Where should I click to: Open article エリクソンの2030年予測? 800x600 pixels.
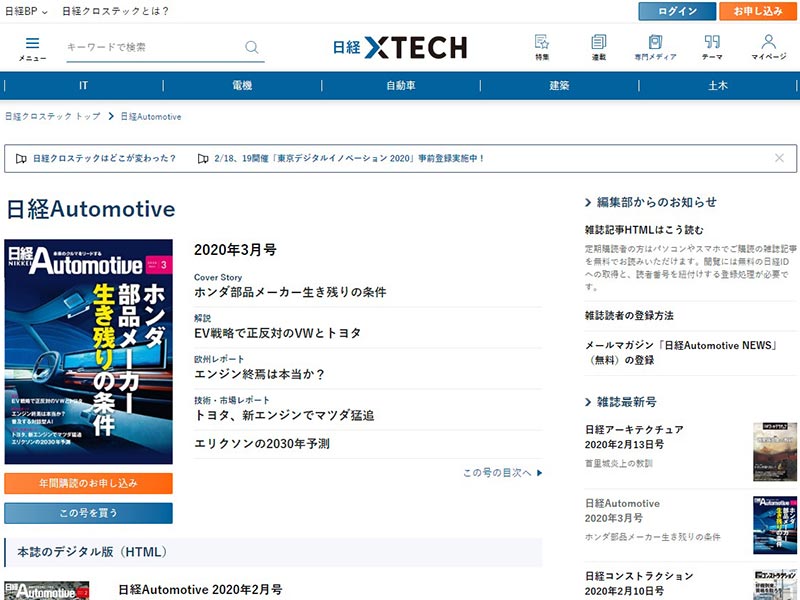click(262, 443)
